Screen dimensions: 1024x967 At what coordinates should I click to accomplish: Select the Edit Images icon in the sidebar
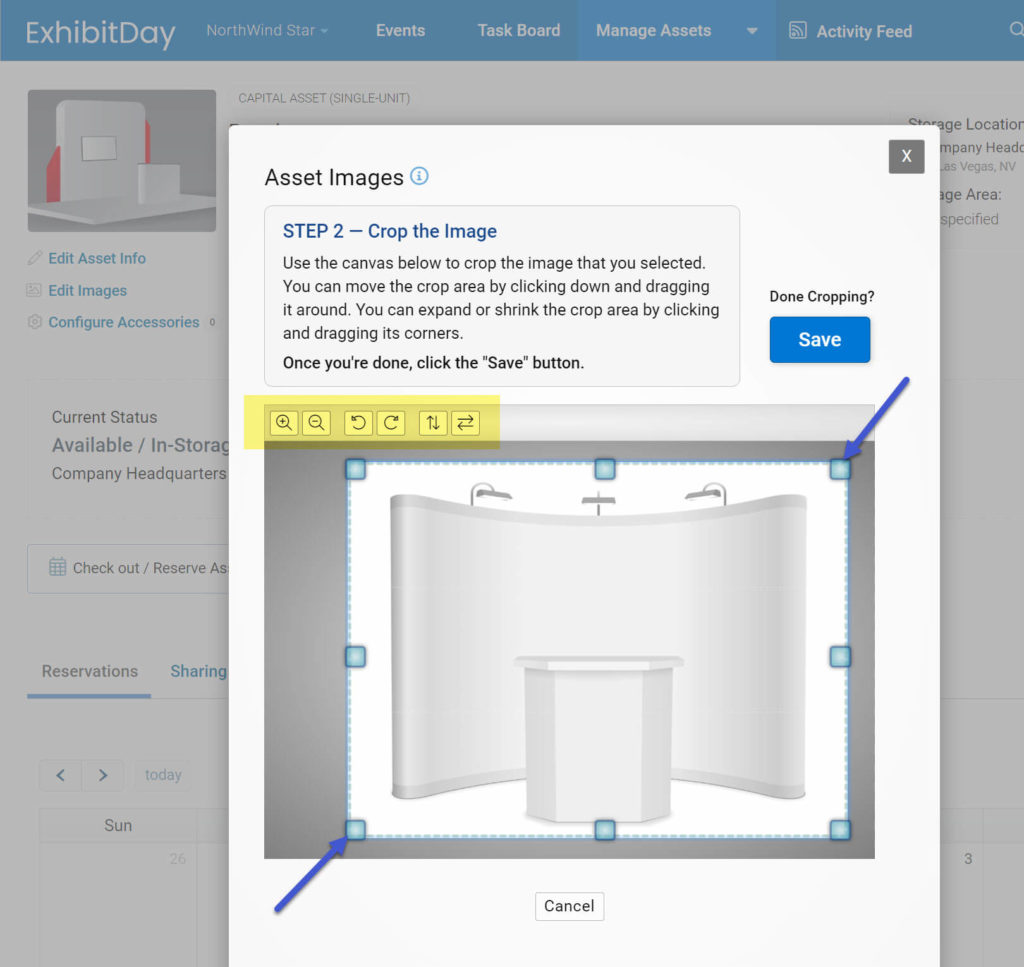point(33,290)
